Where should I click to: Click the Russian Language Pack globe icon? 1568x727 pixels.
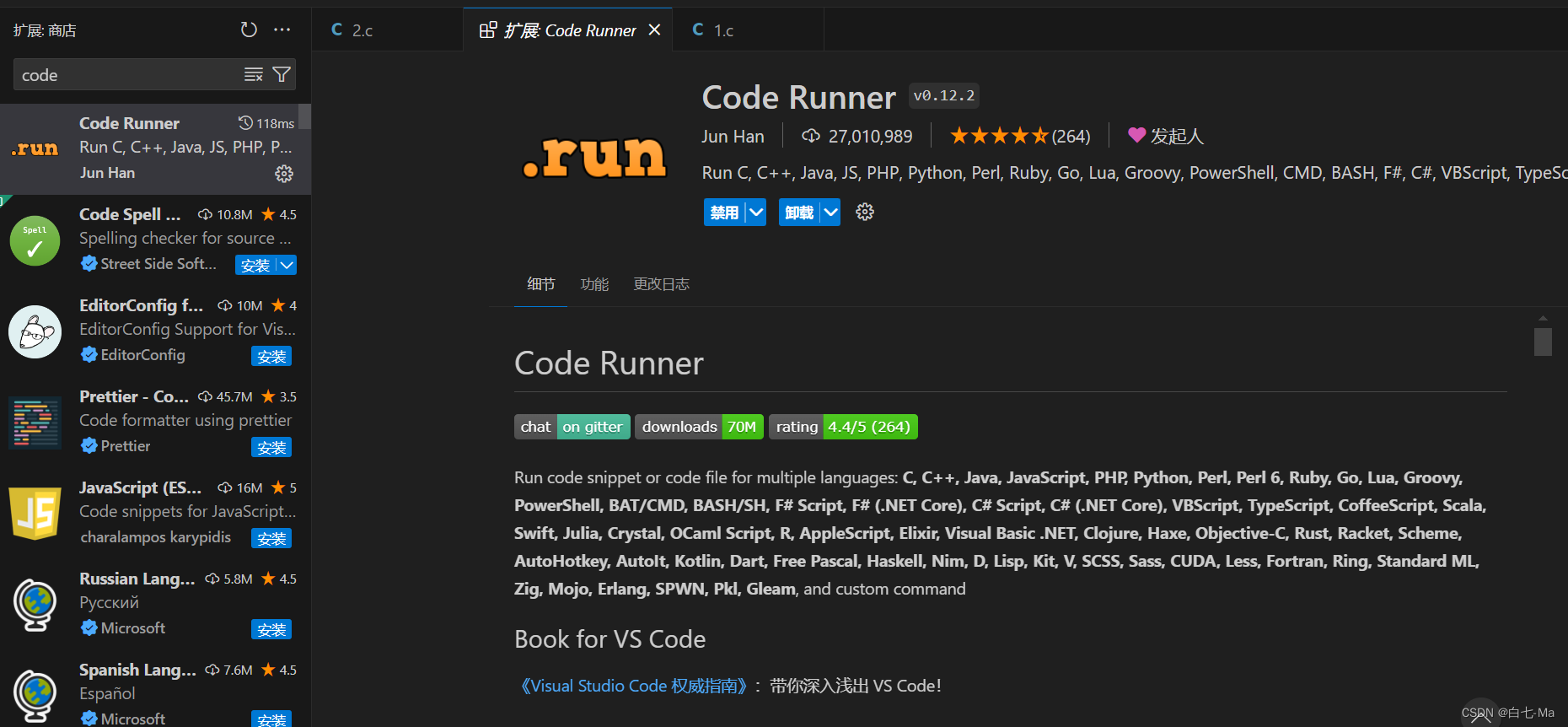(35, 605)
